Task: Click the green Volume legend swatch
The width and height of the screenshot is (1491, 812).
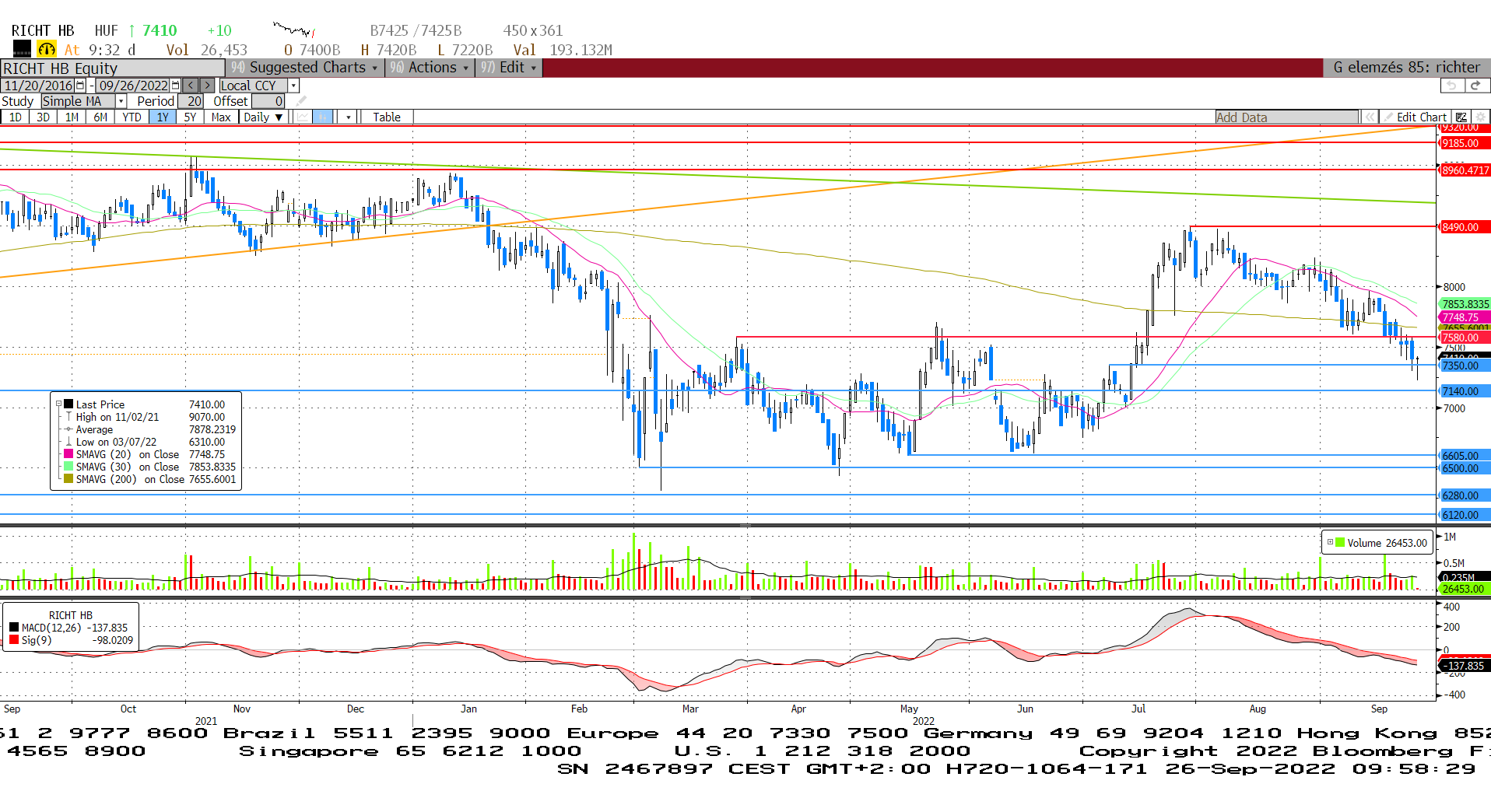Action: point(1340,543)
